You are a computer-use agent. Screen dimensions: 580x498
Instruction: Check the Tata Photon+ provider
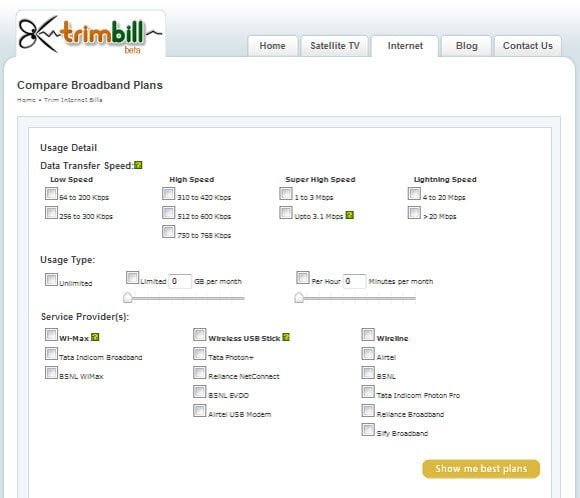click(199, 354)
